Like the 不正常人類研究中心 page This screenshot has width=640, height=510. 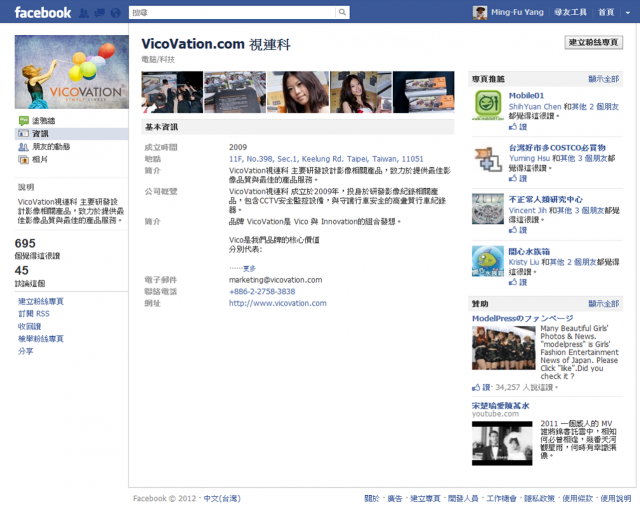coord(518,230)
